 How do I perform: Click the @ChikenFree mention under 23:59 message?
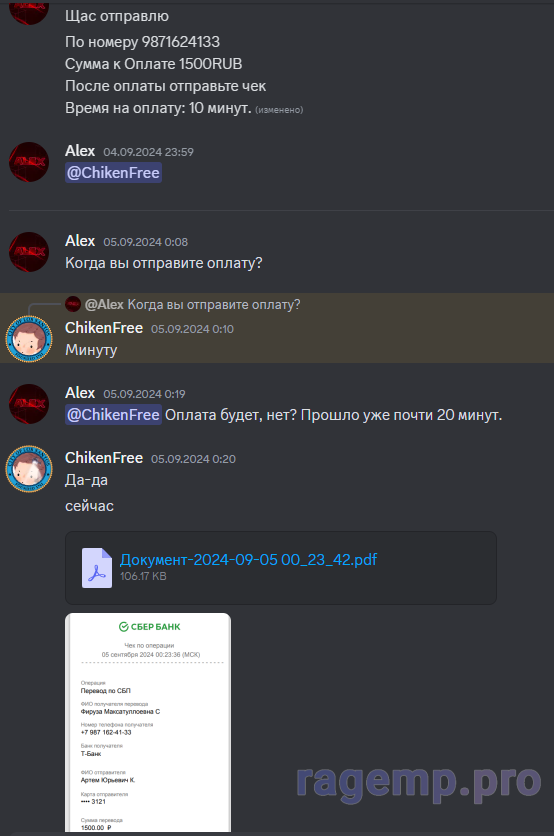[113, 173]
